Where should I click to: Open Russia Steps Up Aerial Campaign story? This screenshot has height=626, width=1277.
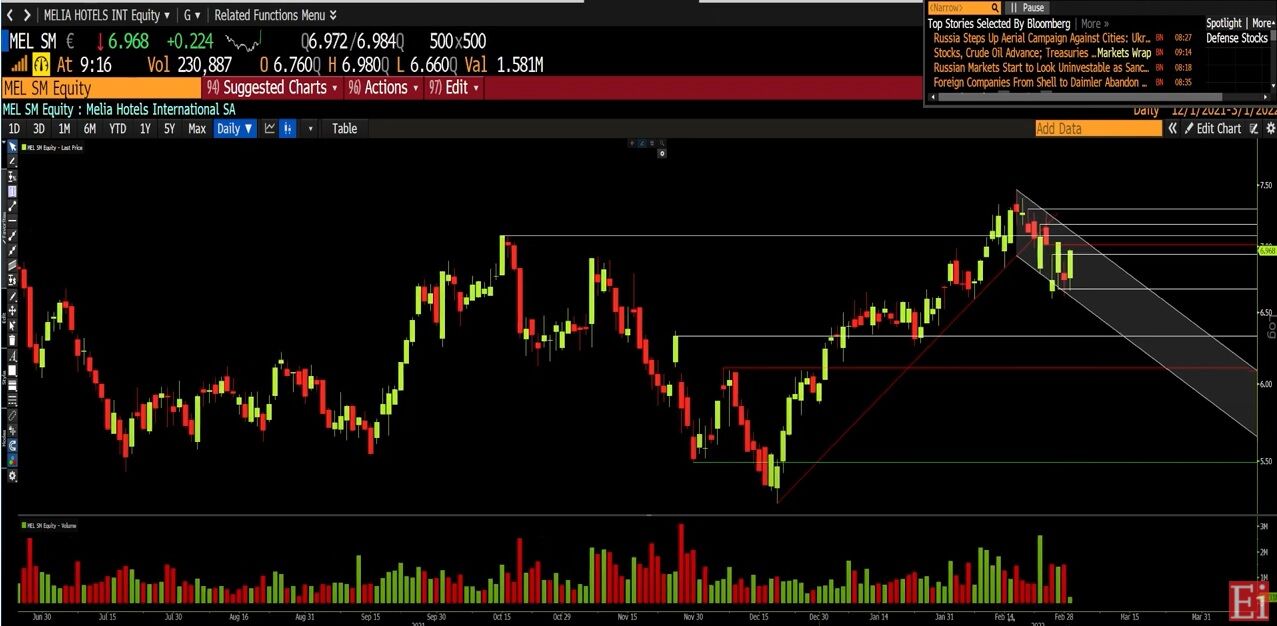coord(1041,38)
